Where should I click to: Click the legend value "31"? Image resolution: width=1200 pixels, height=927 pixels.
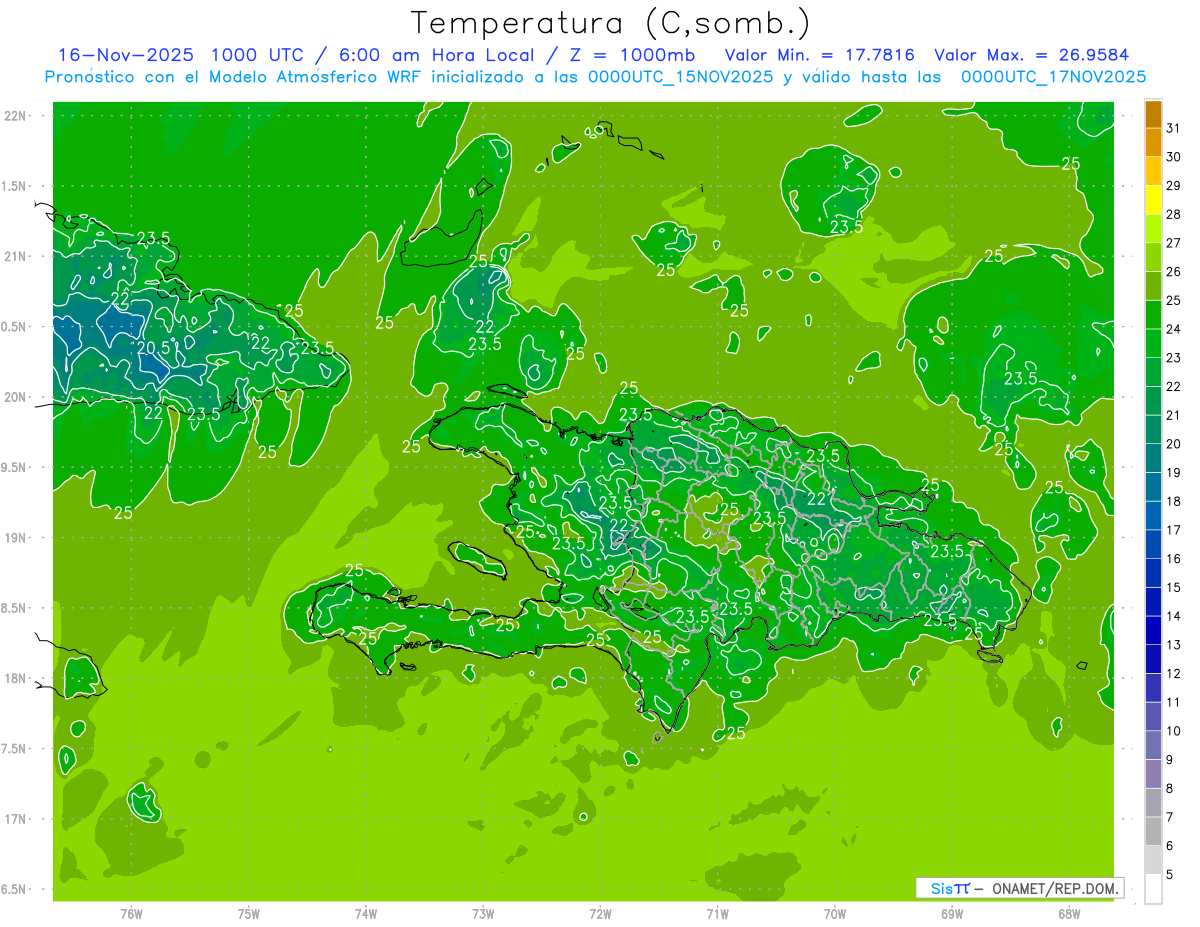coord(1174,128)
